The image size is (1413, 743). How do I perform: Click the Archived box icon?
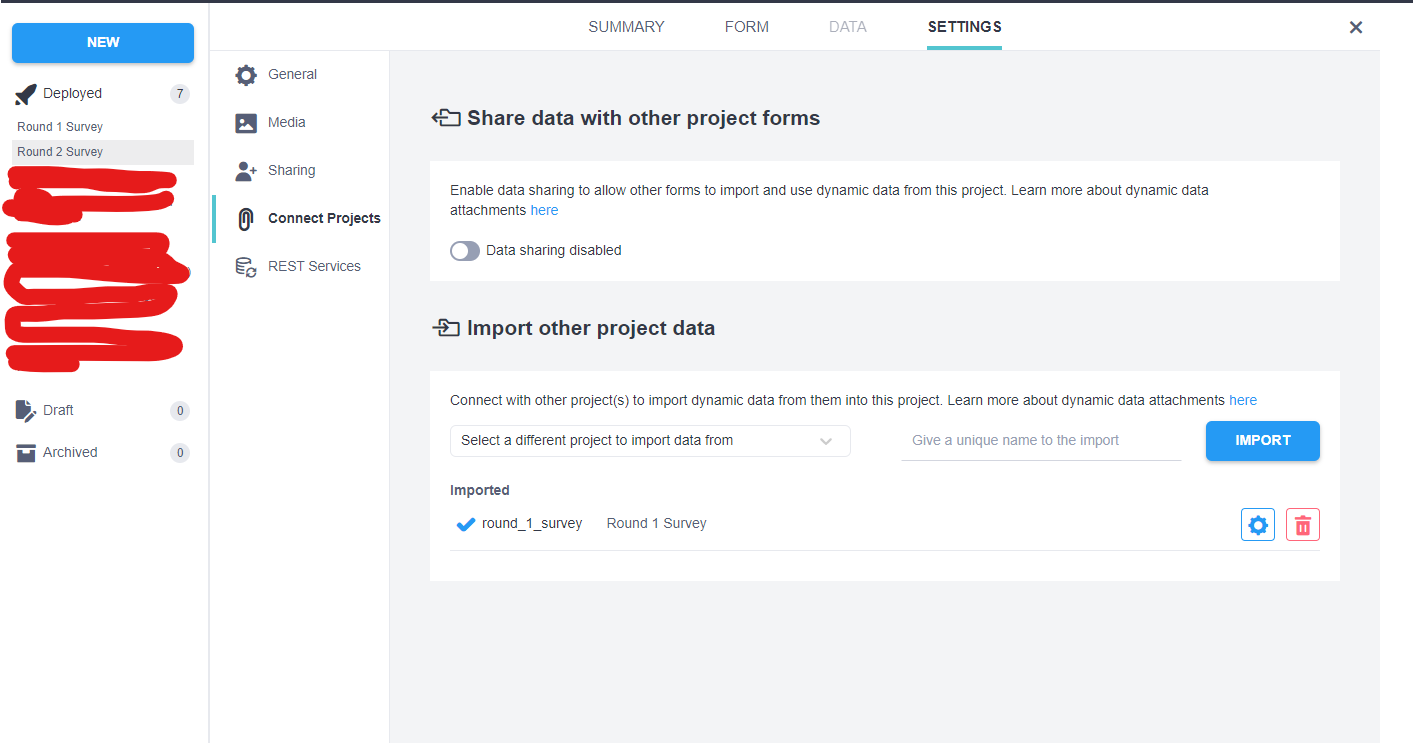point(26,453)
